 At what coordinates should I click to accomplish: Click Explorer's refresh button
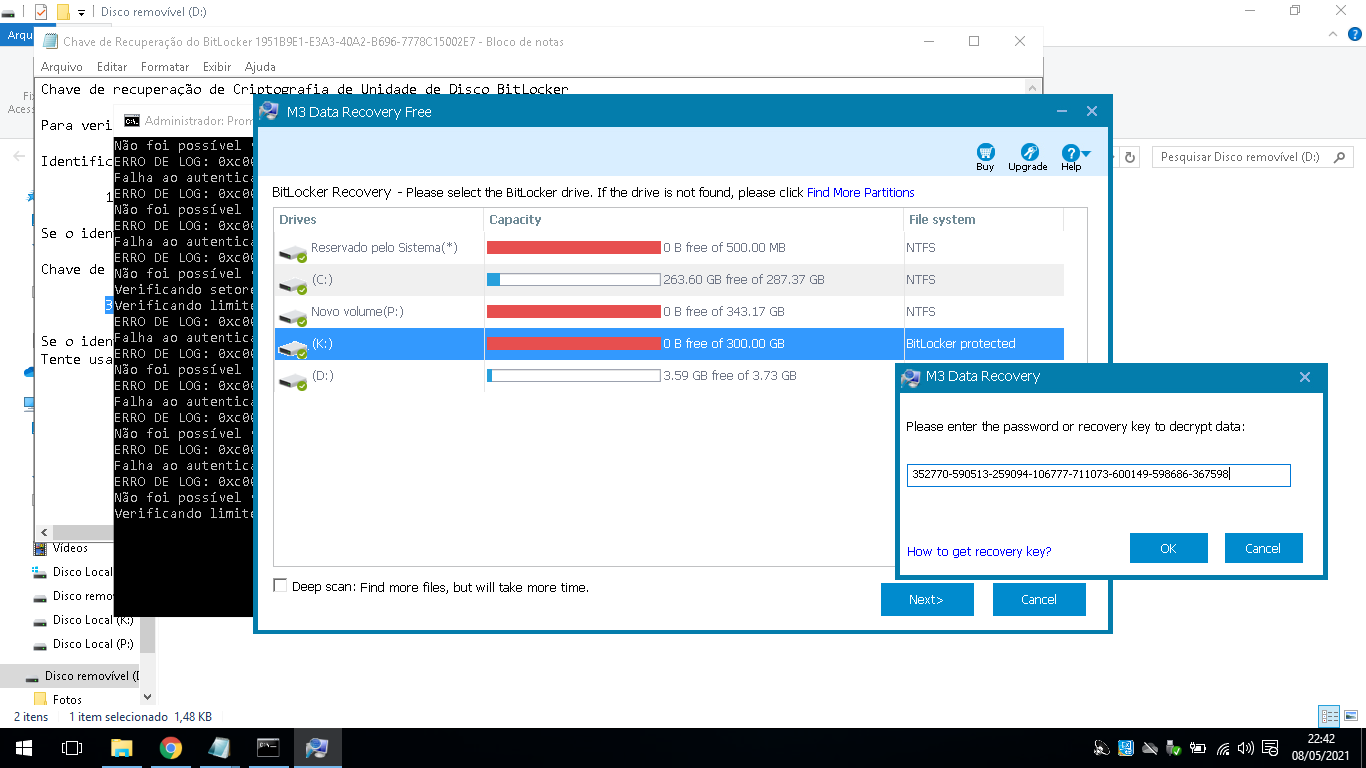(1130, 157)
